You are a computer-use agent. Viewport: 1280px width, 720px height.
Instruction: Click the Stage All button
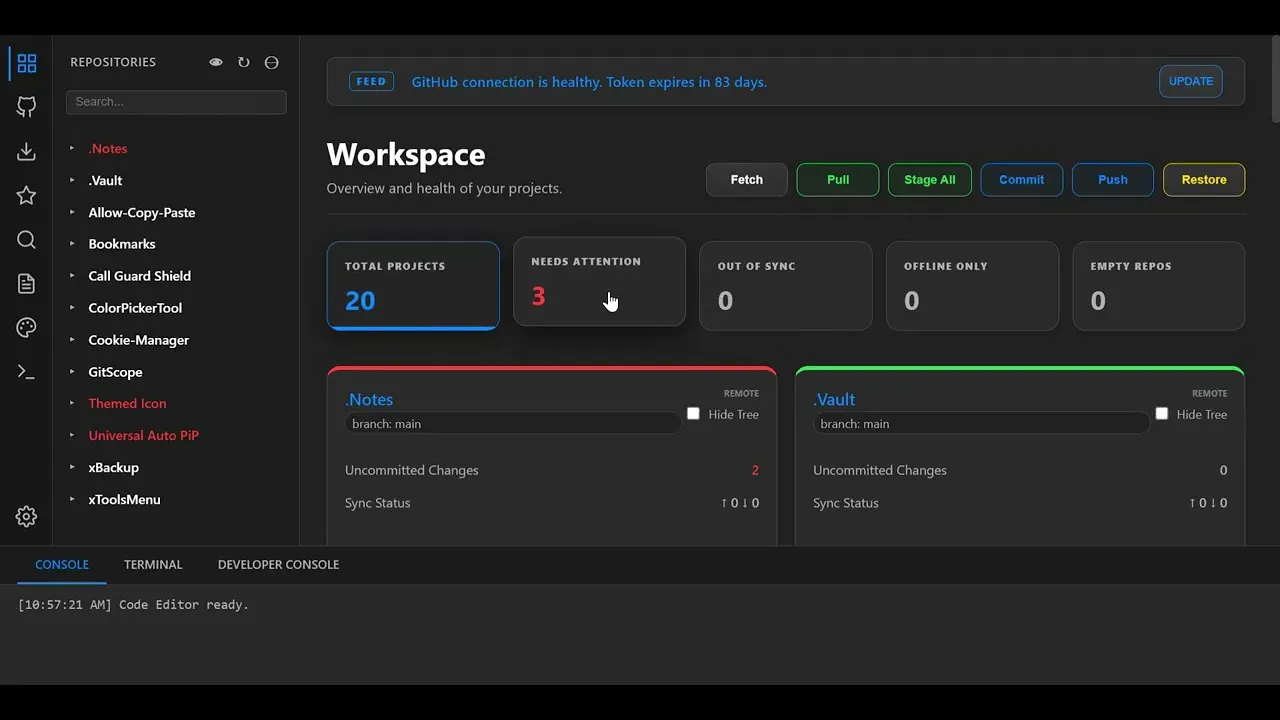pyautogui.click(x=930, y=180)
